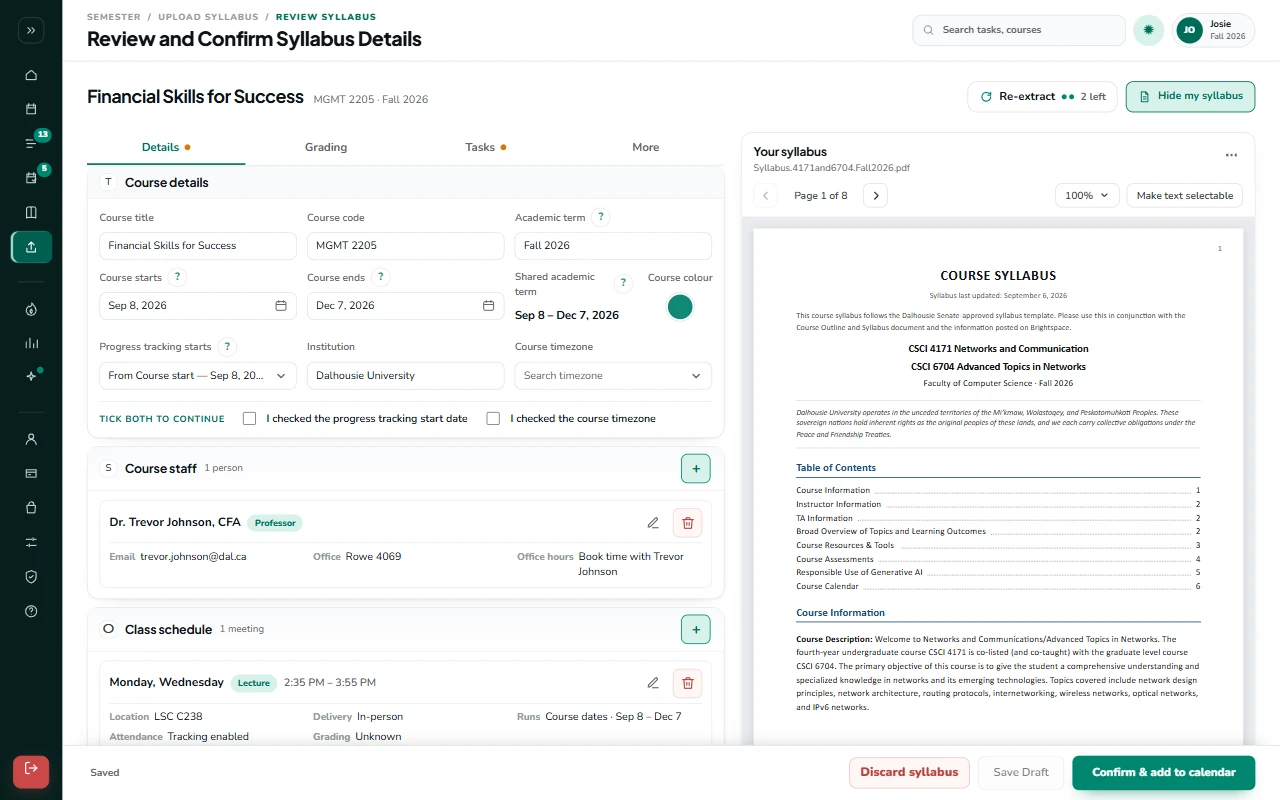Tick the progress tracking start date checkbox
The height and width of the screenshot is (800, 1280).
pos(250,419)
